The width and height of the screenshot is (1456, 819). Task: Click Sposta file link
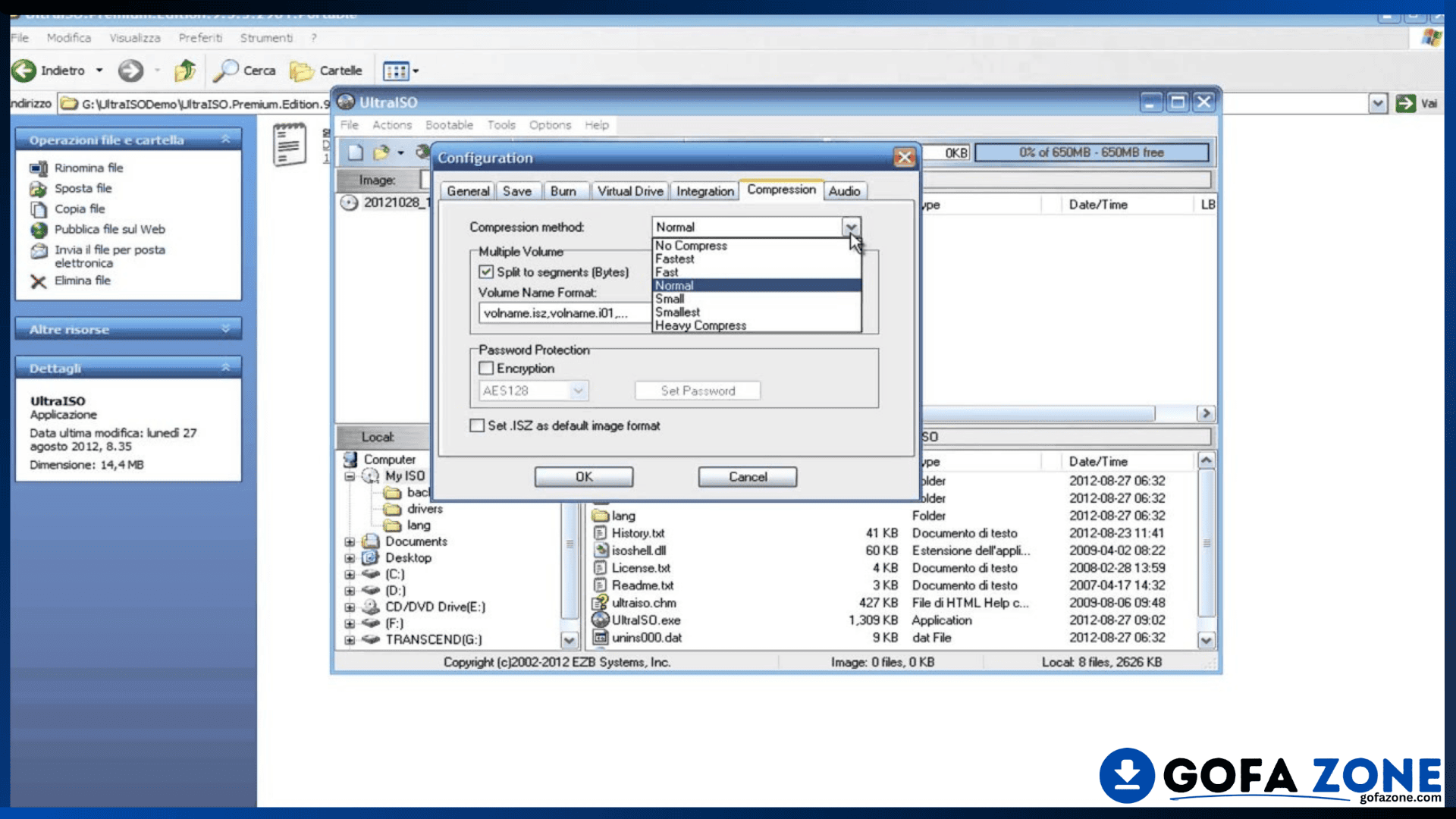(83, 188)
